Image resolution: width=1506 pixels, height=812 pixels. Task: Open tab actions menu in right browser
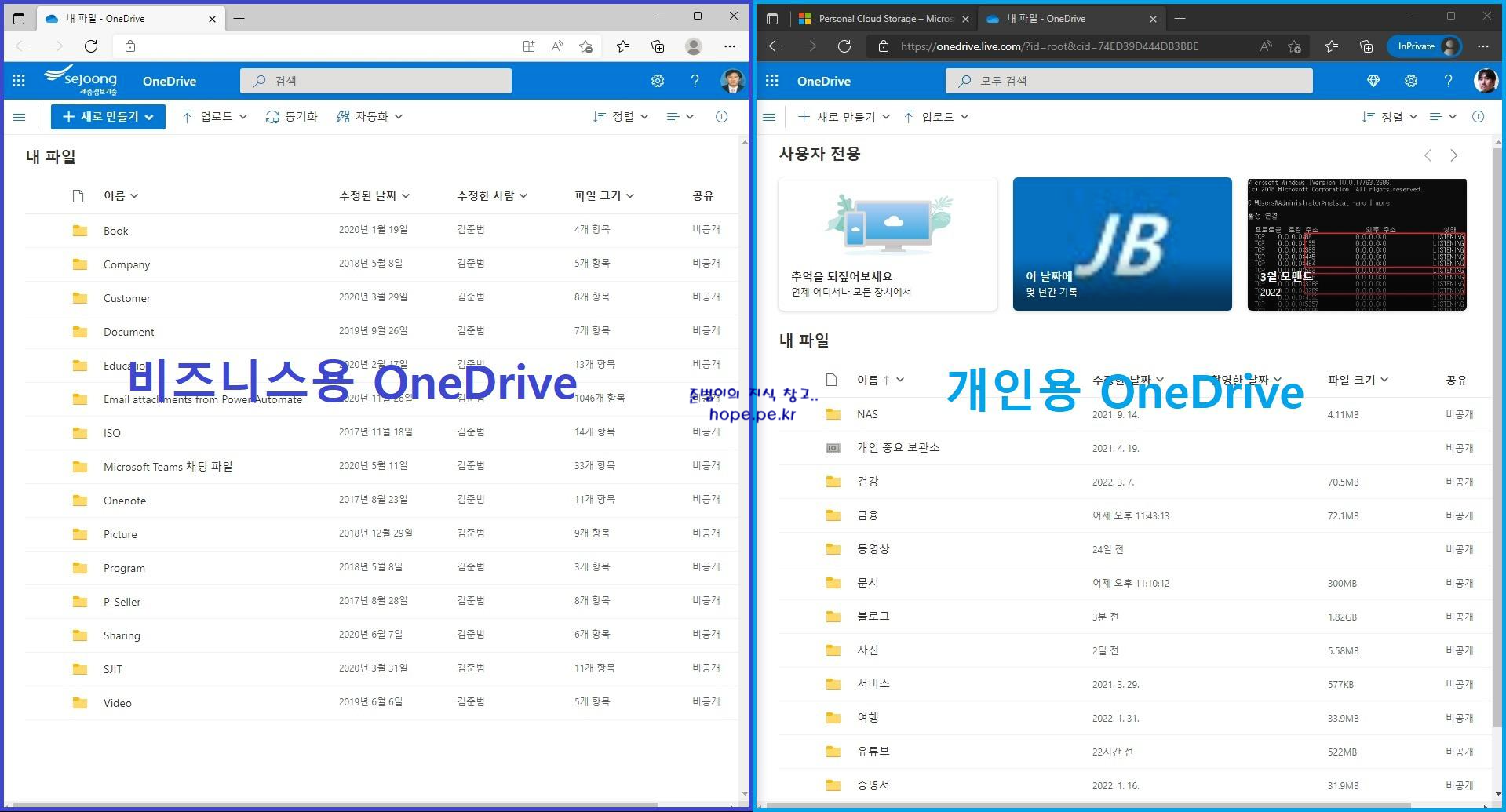(772, 18)
